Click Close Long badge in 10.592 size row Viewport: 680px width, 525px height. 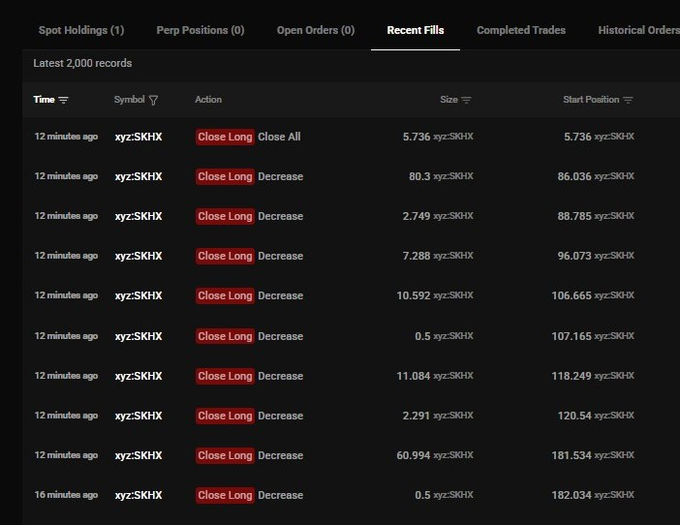(x=225, y=296)
